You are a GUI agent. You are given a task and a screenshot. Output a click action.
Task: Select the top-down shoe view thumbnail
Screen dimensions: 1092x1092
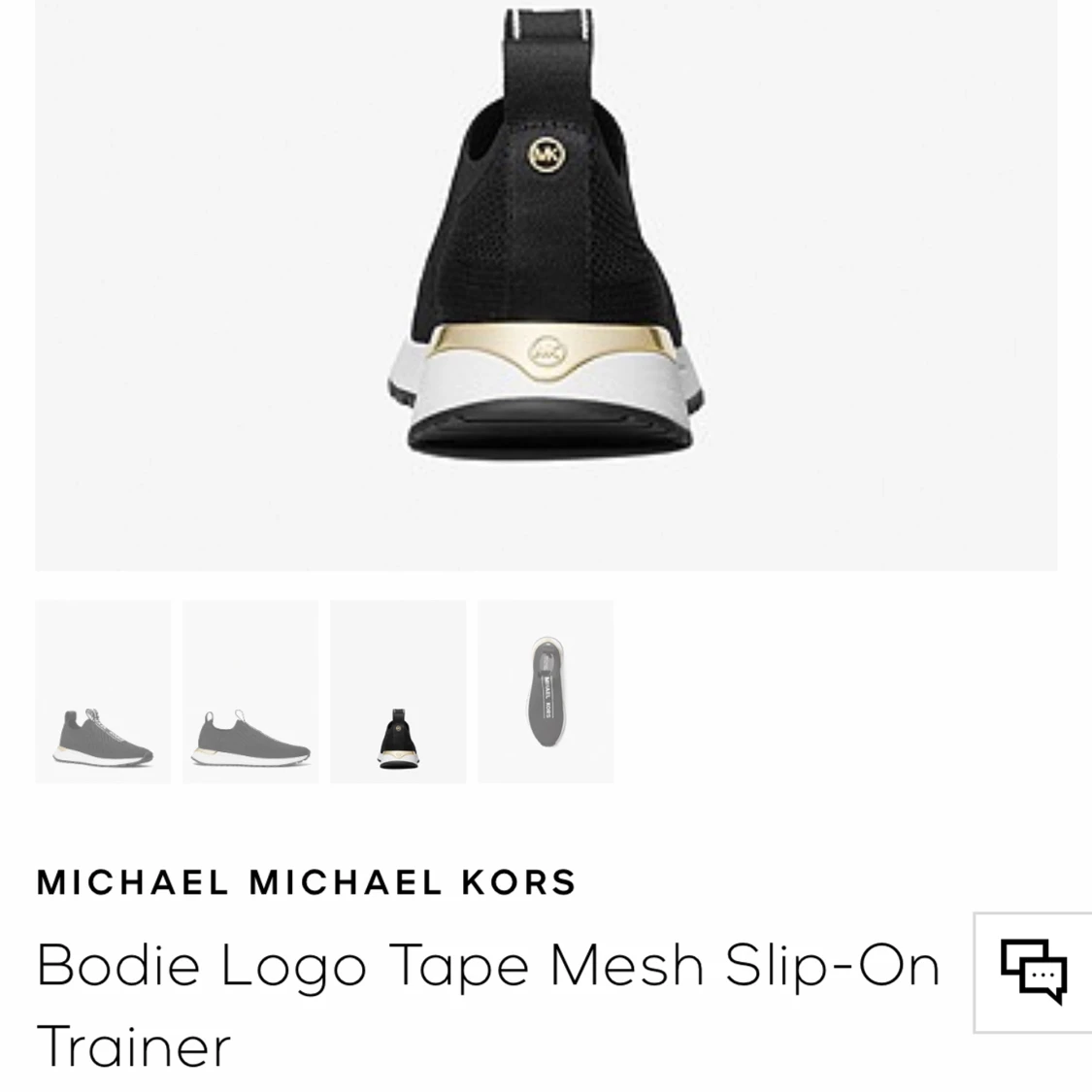[x=546, y=691]
